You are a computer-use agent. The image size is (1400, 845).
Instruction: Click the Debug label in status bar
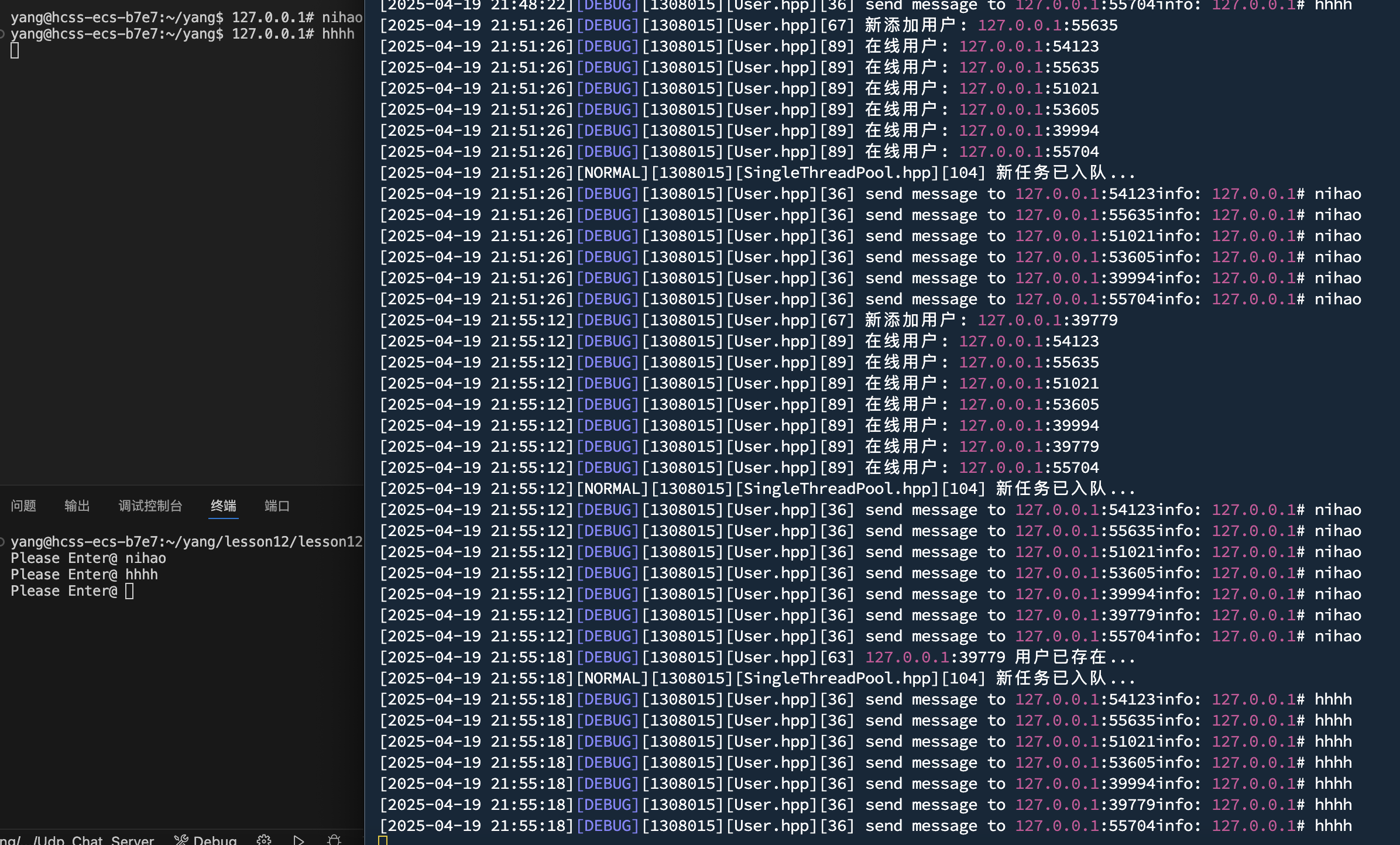215,840
